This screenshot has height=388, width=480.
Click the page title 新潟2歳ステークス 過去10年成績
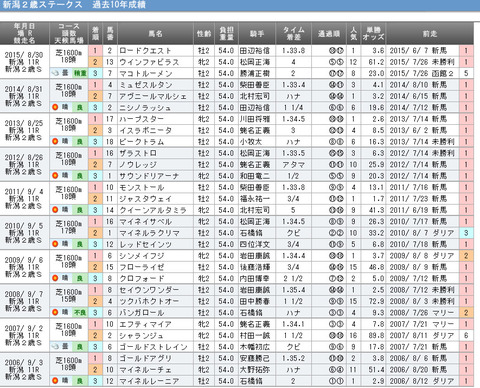coord(74,5)
